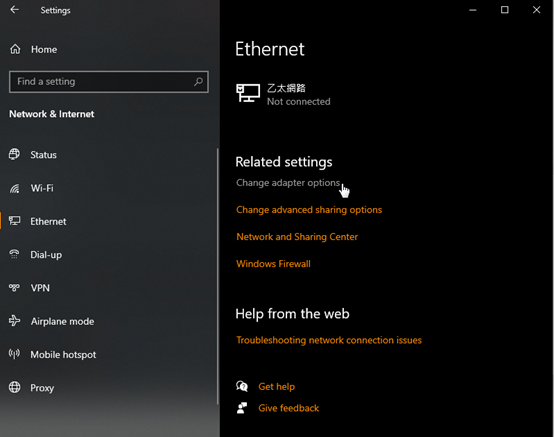Click the Dial-up phone icon
The height and width of the screenshot is (437, 554).
coord(14,254)
